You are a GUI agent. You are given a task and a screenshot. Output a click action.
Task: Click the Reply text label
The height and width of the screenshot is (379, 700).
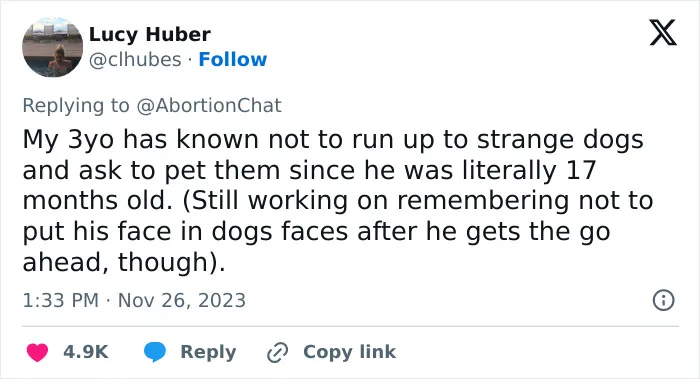point(208,352)
